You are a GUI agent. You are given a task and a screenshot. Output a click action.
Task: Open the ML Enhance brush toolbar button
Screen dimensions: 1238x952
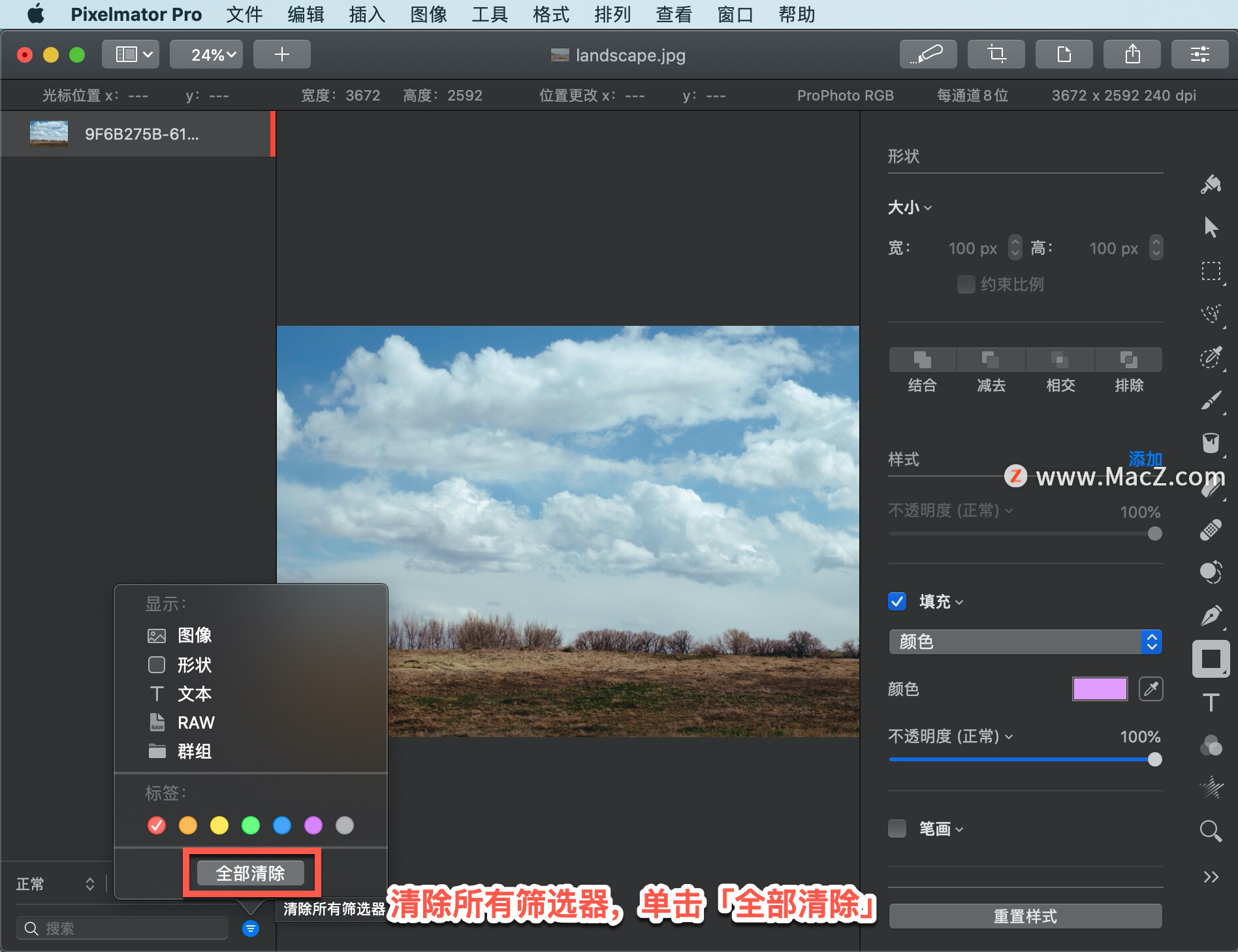point(928,54)
